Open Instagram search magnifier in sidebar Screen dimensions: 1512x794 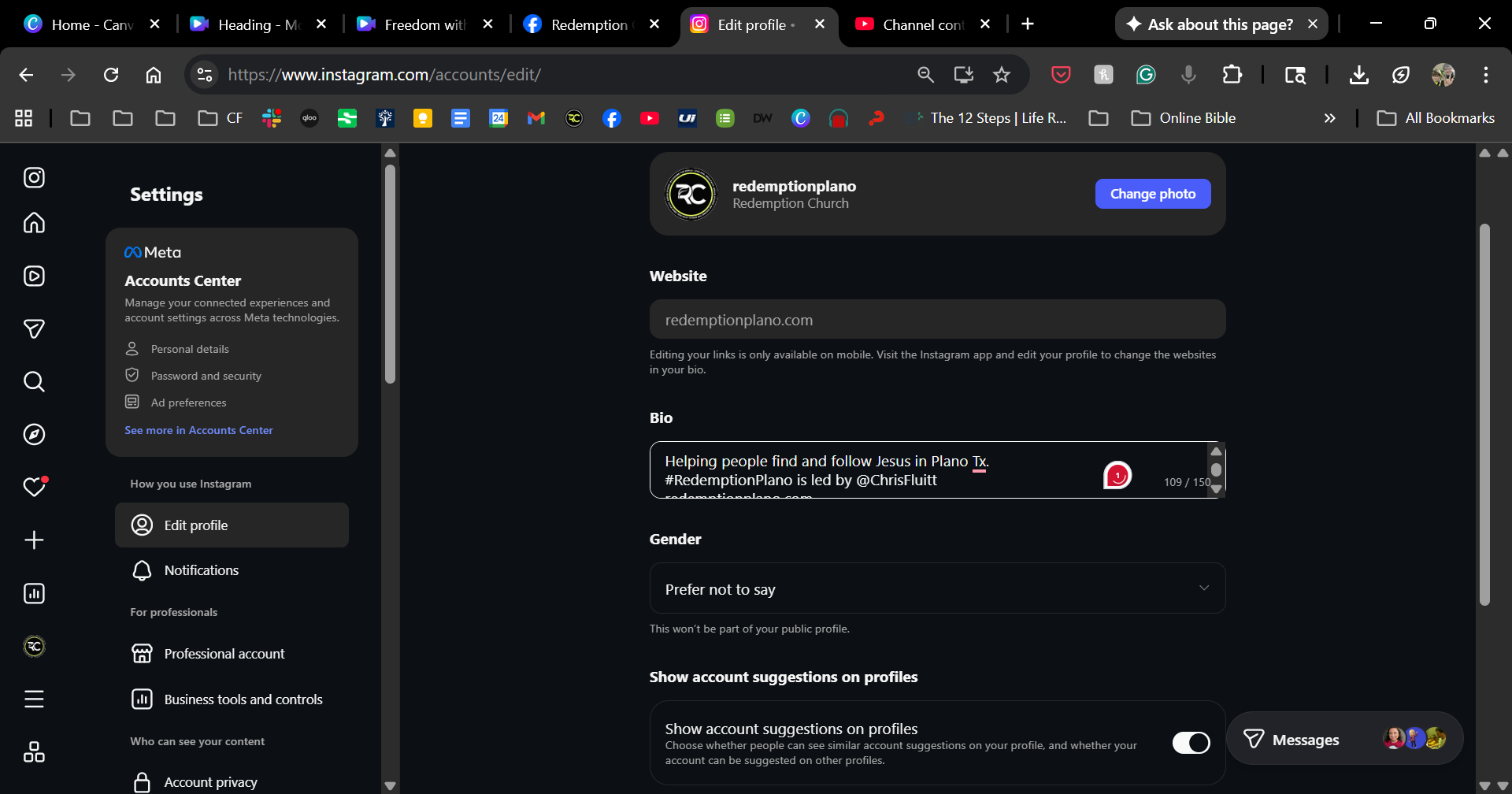[34, 382]
